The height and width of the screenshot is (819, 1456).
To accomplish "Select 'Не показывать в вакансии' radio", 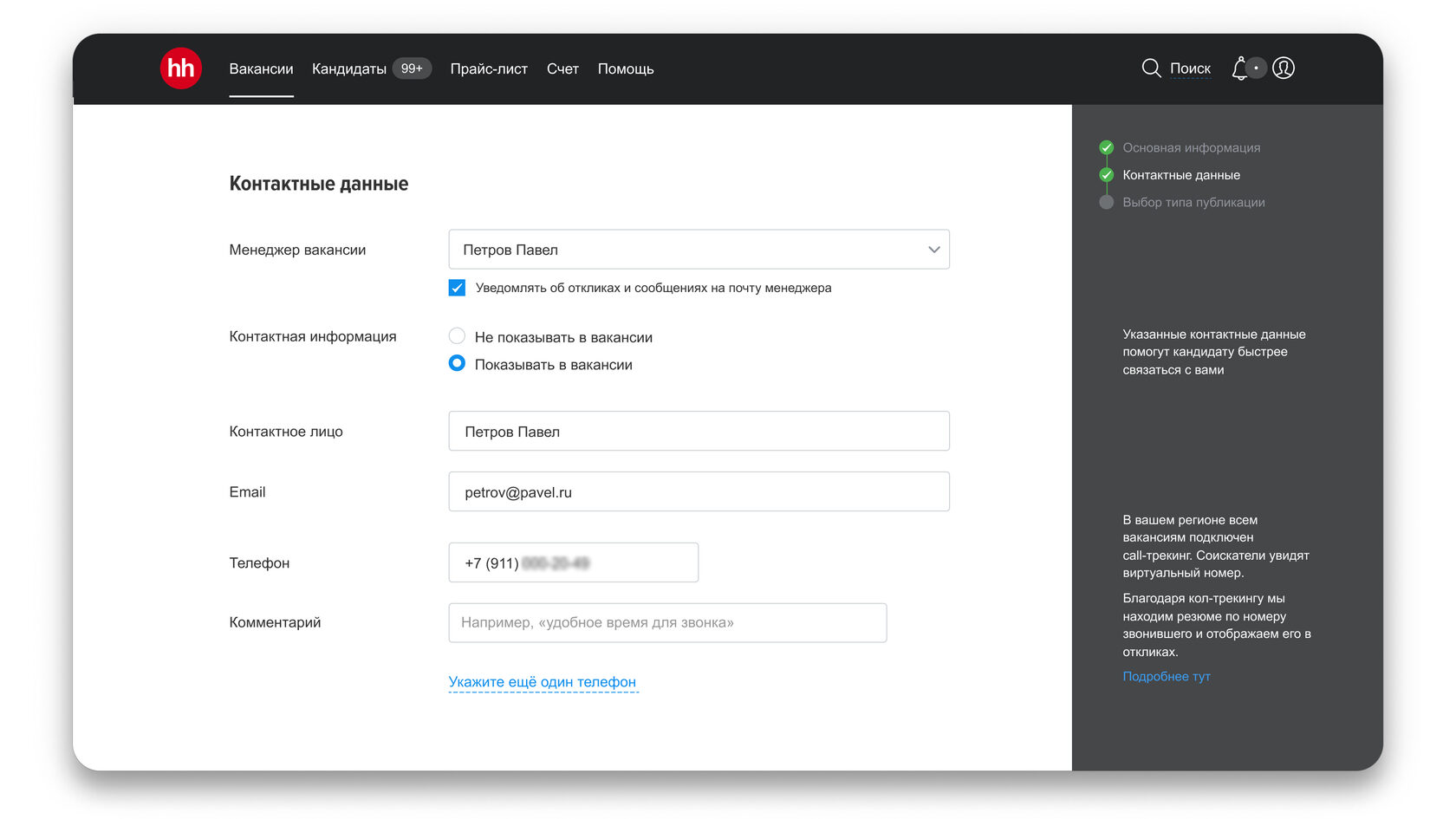I will tap(457, 336).
